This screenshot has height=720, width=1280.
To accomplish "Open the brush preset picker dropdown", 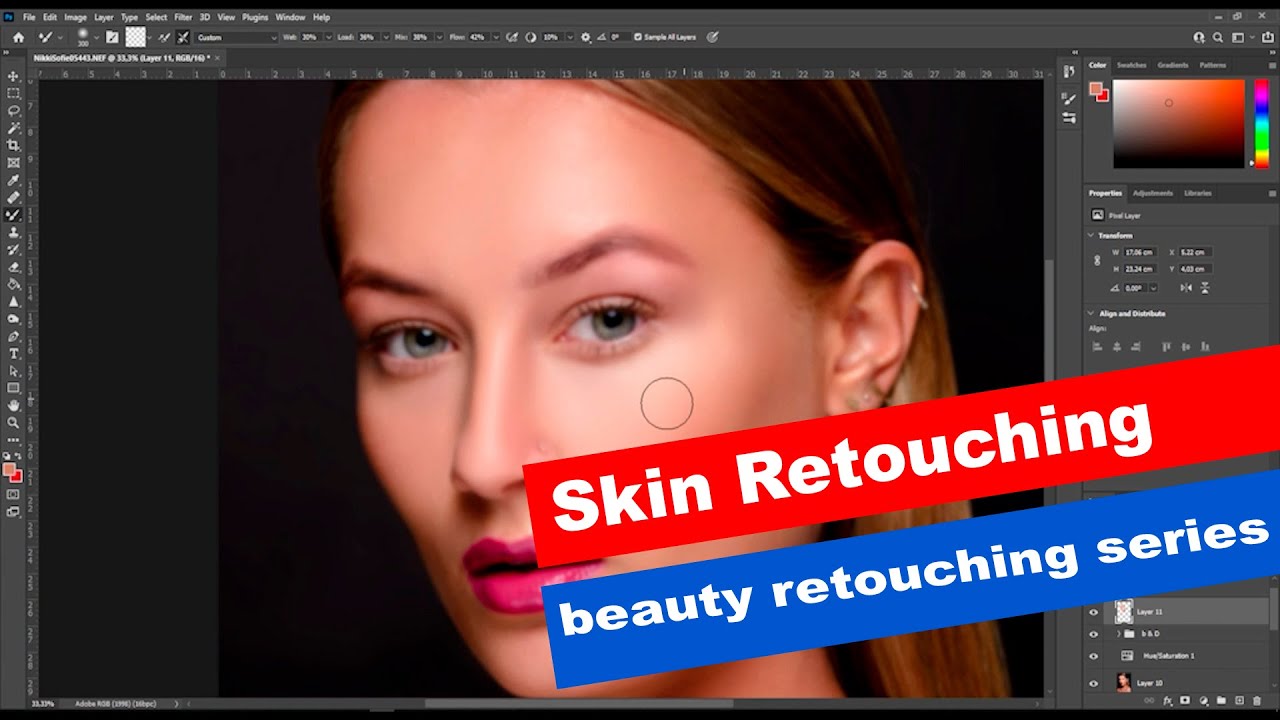I will pyautogui.click(x=97, y=37).
